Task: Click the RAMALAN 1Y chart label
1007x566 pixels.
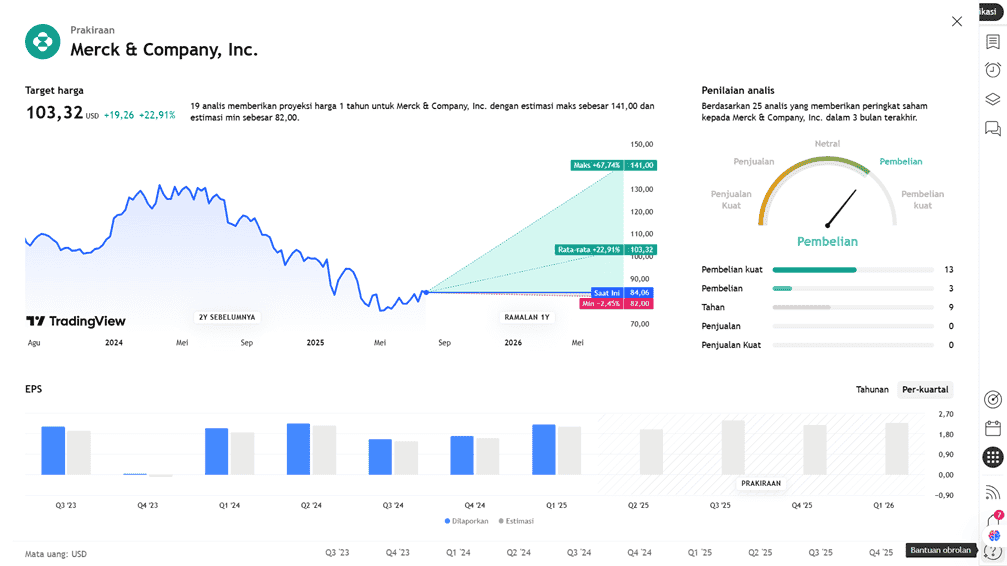Action: (527, 317)
